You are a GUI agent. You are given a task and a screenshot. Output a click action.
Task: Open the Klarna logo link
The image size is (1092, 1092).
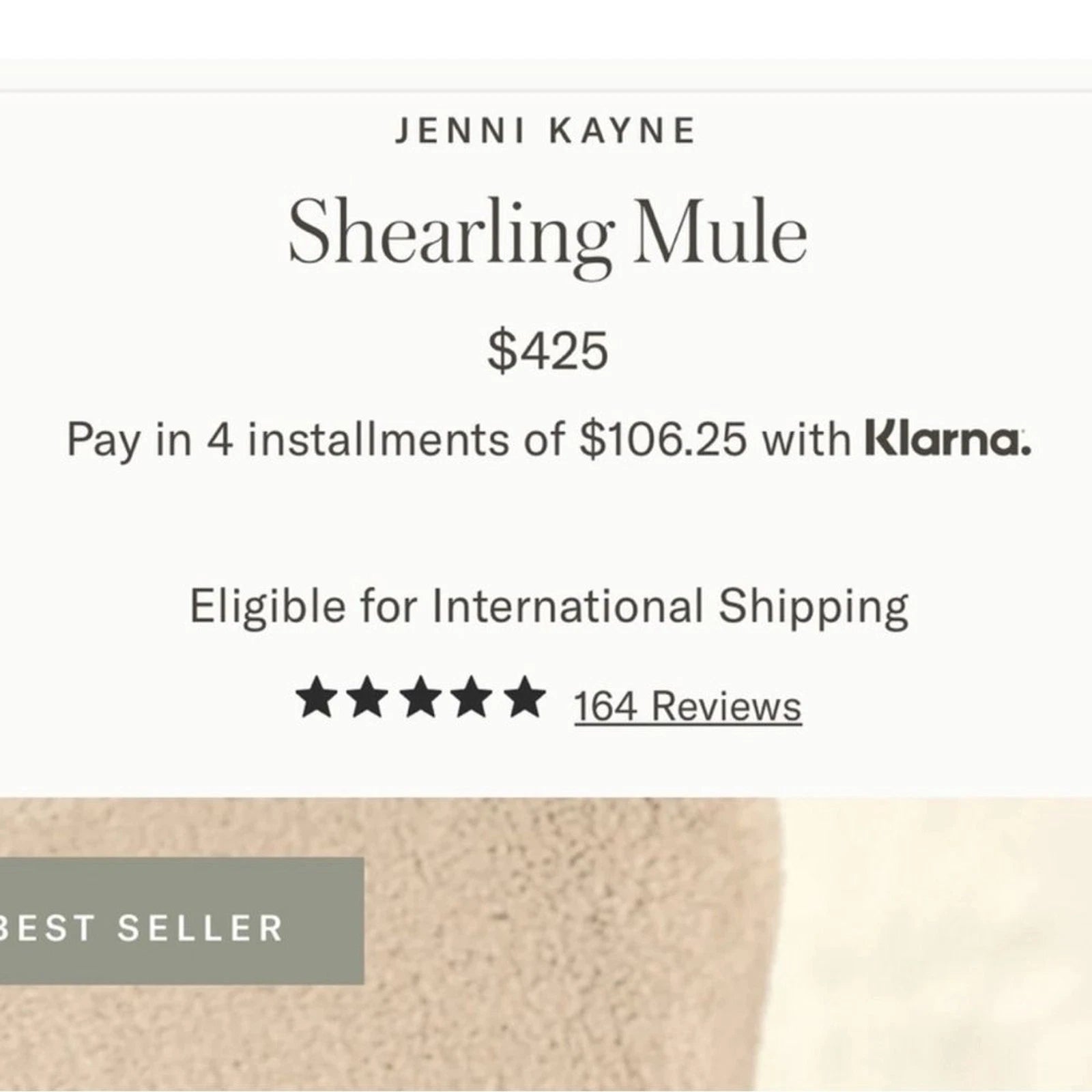click(x=947, y=439)
